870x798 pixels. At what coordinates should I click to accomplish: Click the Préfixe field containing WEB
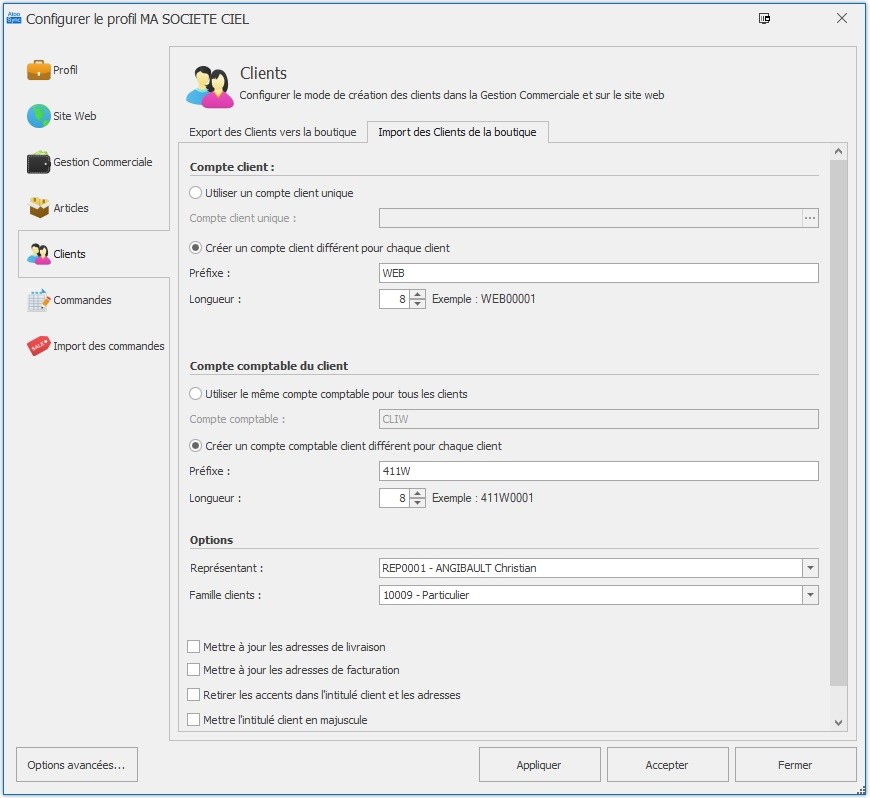[x=599, y=273]
